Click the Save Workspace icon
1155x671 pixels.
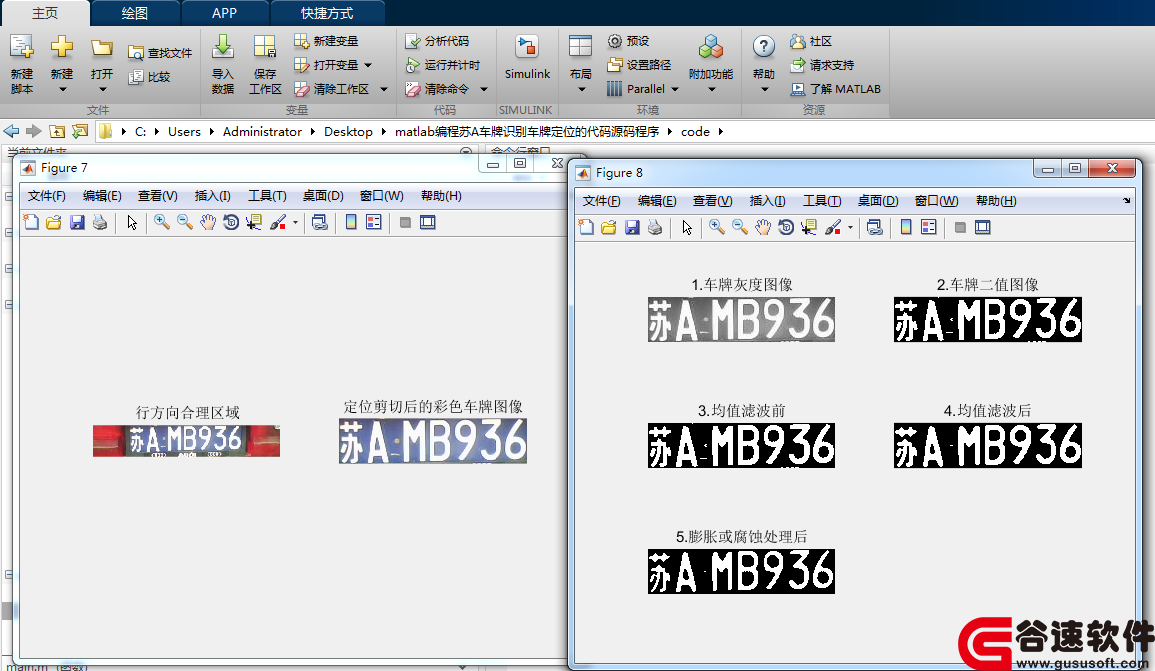coord(264,48)
